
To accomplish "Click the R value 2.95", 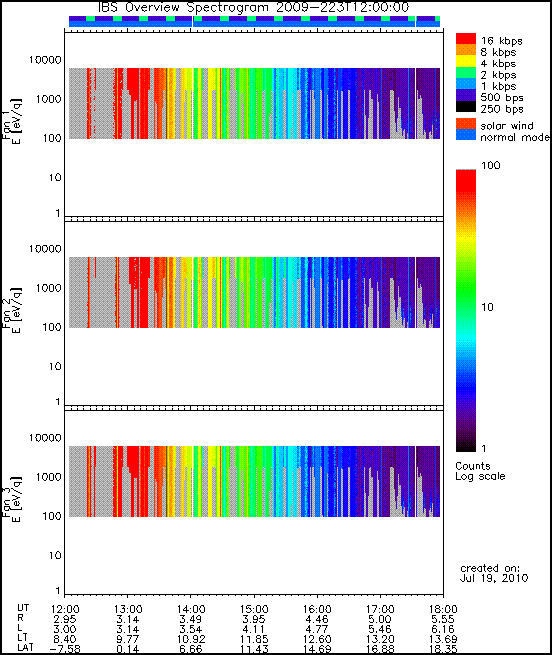I will [65, 619].
